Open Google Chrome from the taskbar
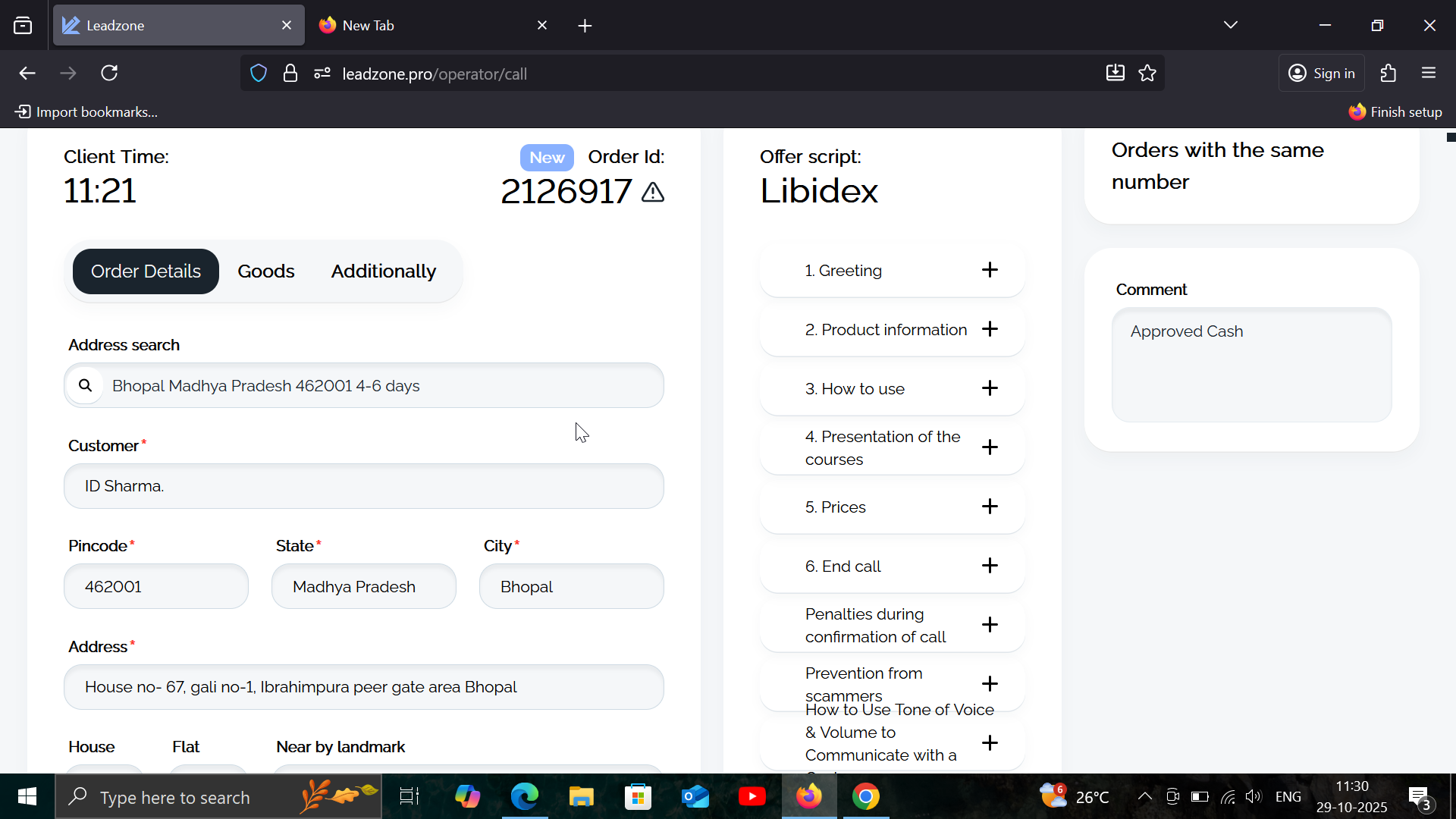1456x819 pixels. [x=865, y=797]
